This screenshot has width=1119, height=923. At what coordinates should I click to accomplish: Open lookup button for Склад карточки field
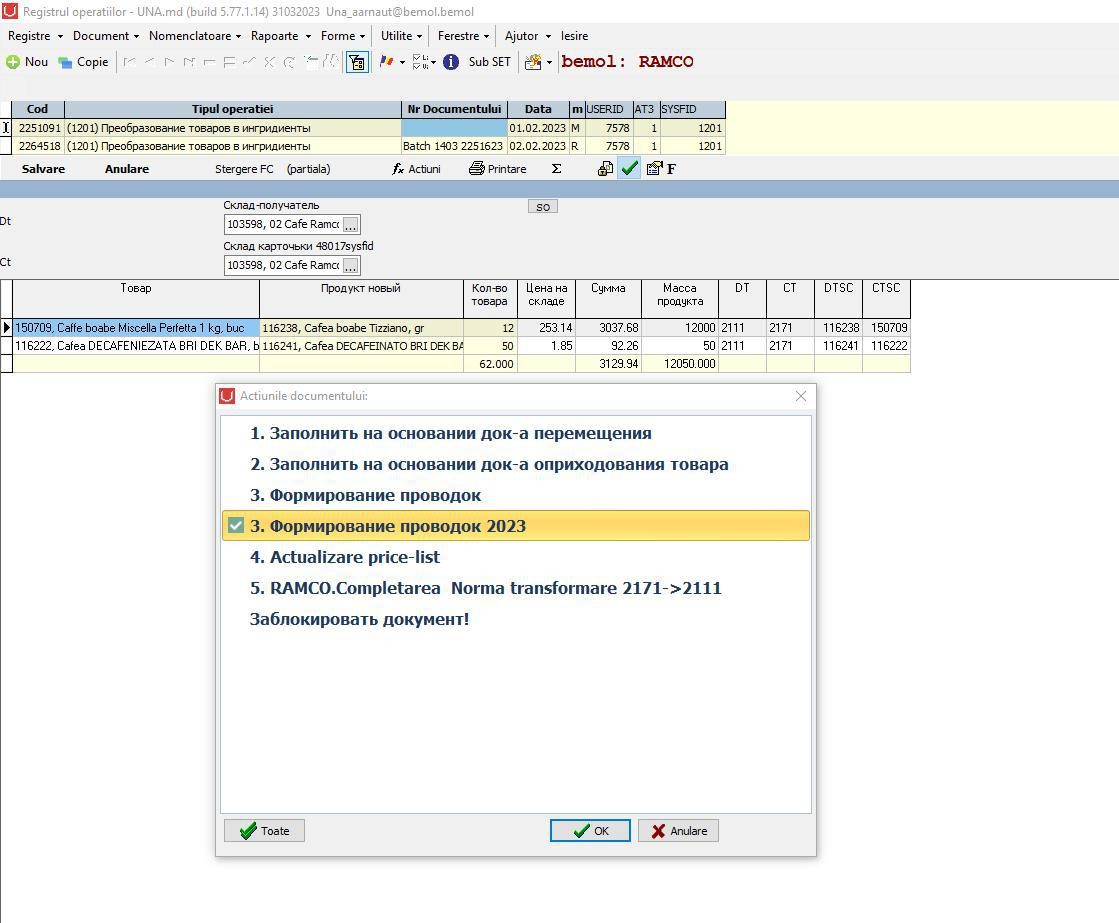[350, 266]
